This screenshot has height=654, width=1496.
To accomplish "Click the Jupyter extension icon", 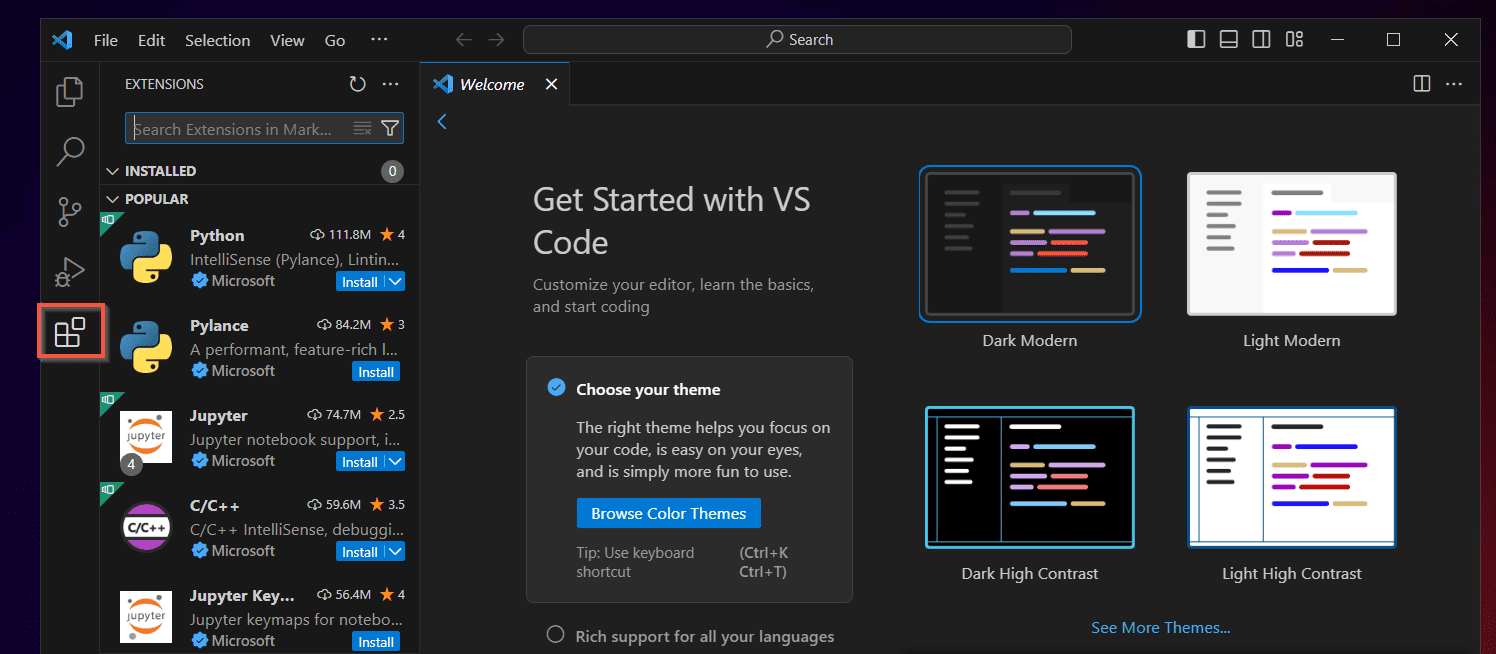I will [146, 437].
